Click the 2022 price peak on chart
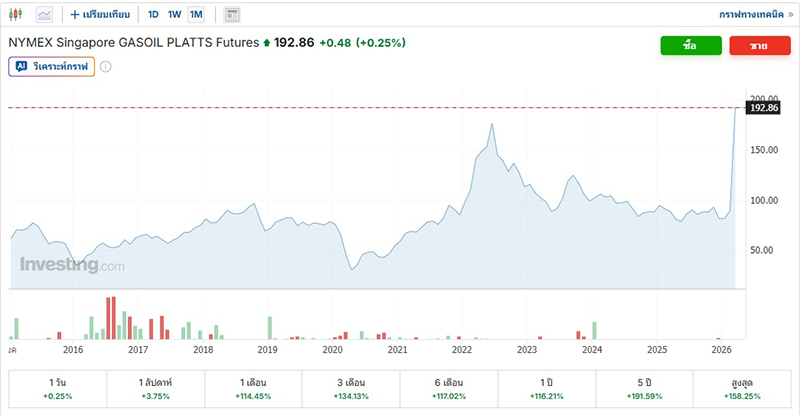 492,124
